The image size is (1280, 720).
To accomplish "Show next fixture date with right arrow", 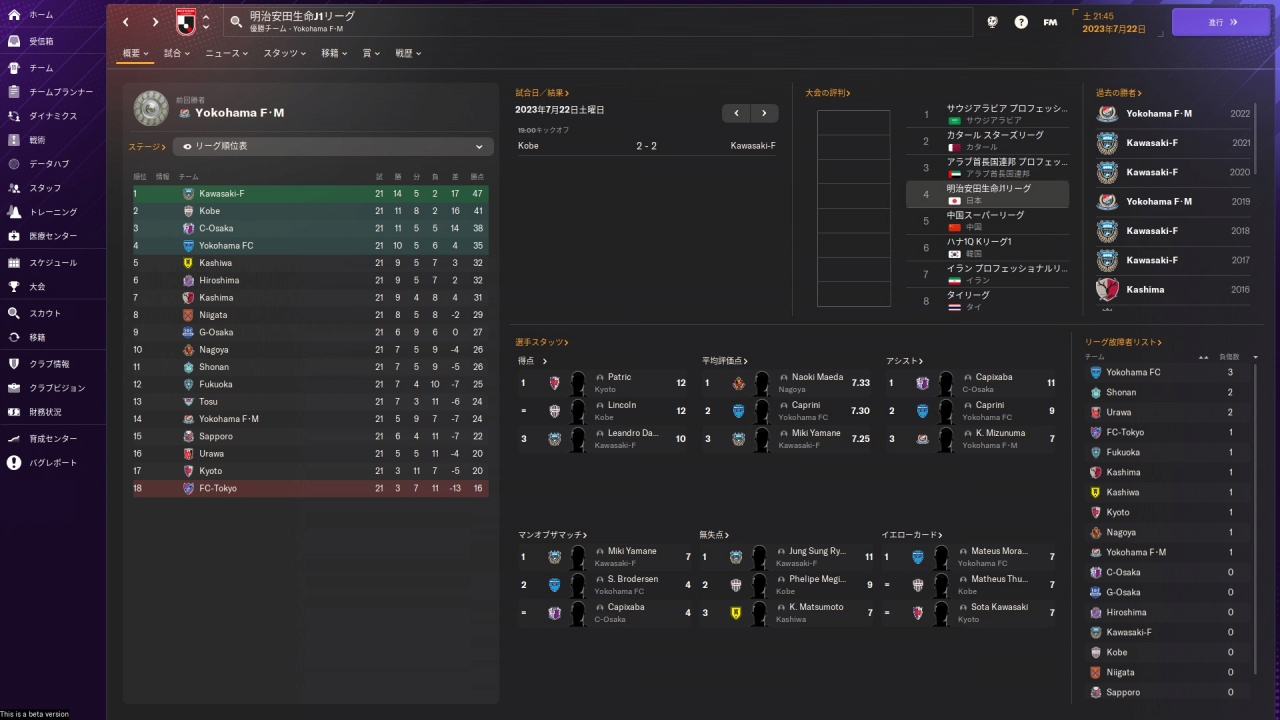I will (x=764, y=113).
